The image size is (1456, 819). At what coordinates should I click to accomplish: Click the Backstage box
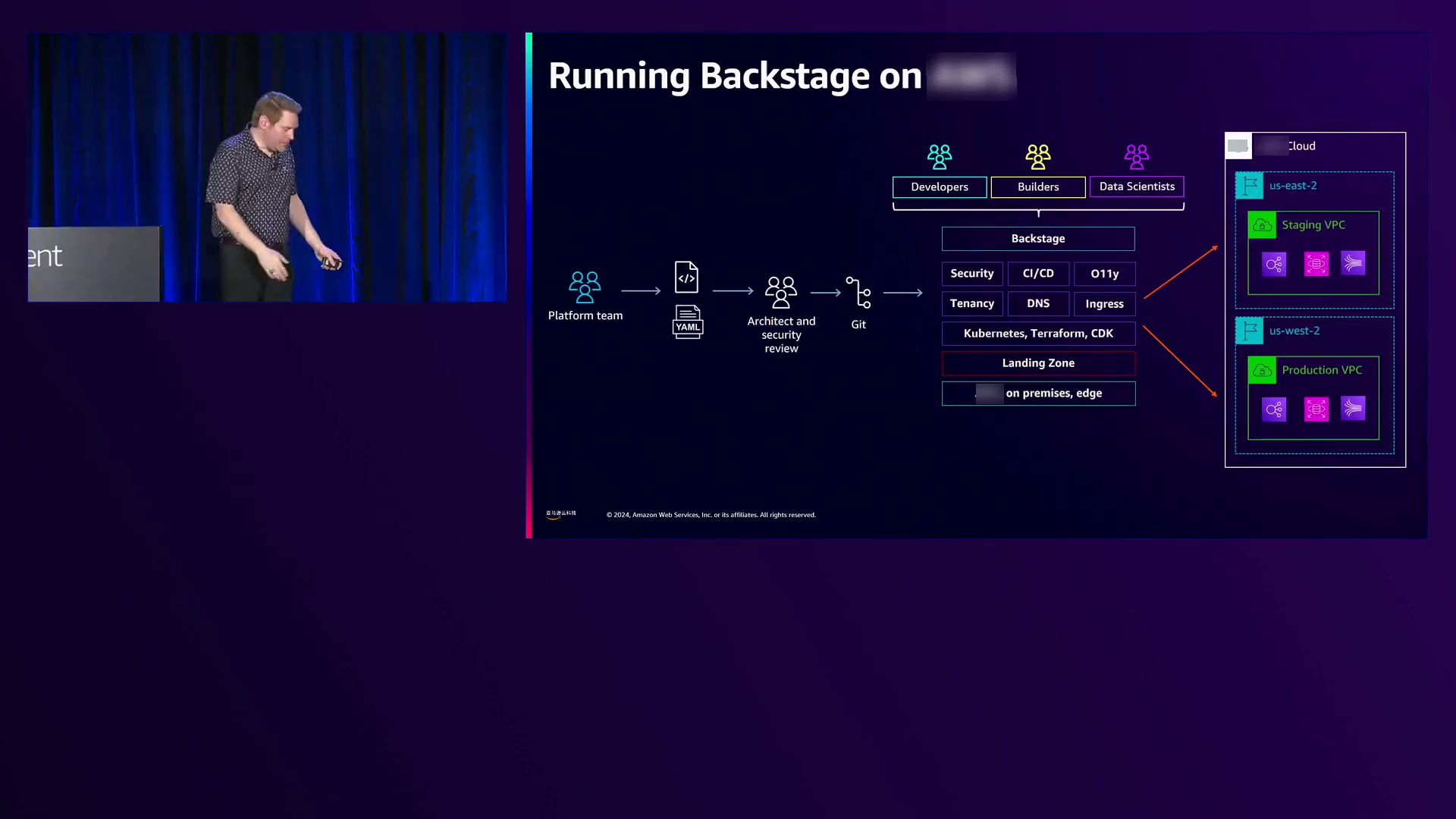coord(1038,239)
